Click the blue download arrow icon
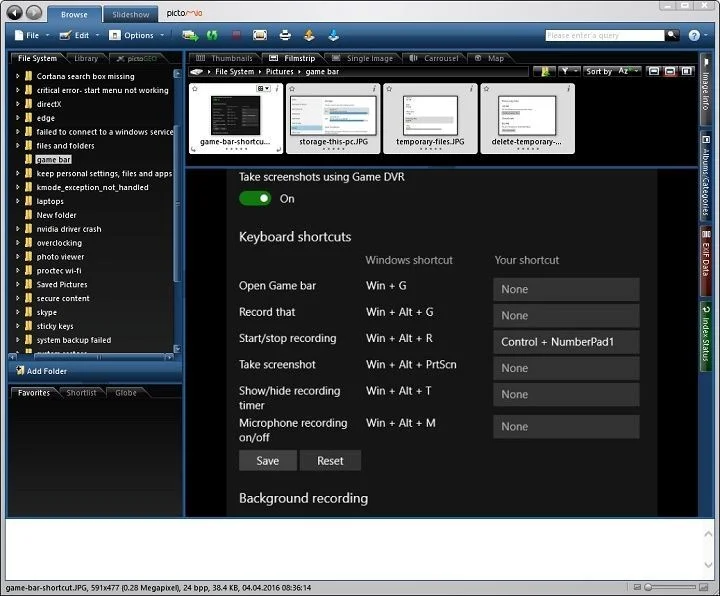Screen dimensions: 720x596 (x=333, y=35)
